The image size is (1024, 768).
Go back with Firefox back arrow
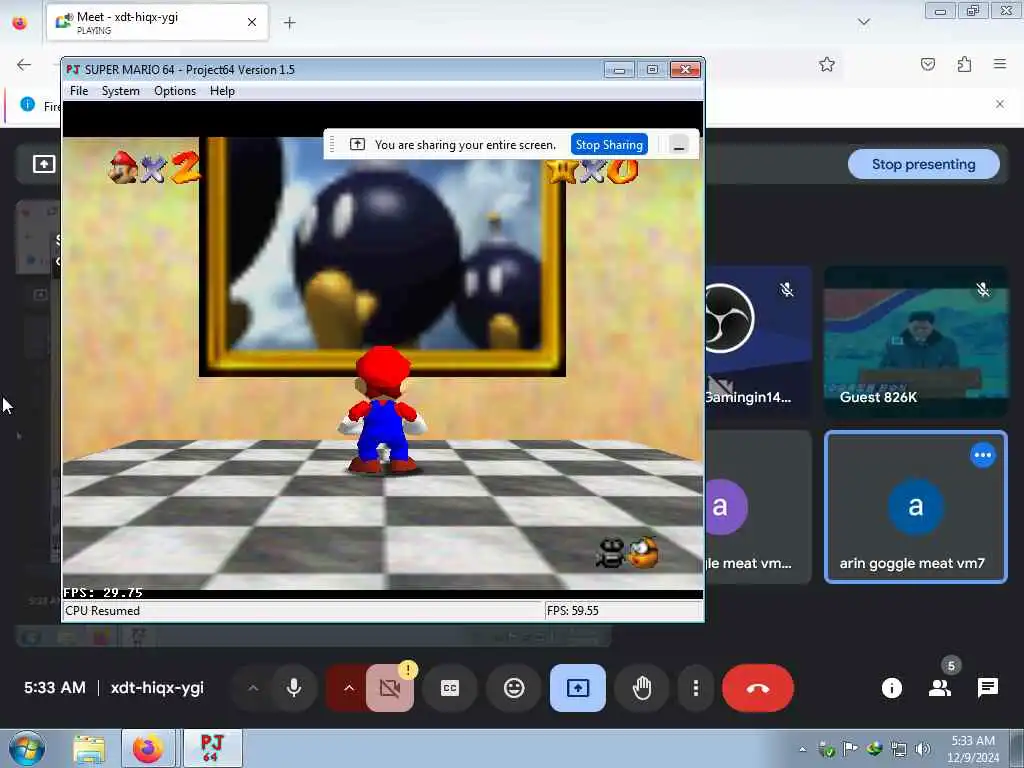[24, 64]
